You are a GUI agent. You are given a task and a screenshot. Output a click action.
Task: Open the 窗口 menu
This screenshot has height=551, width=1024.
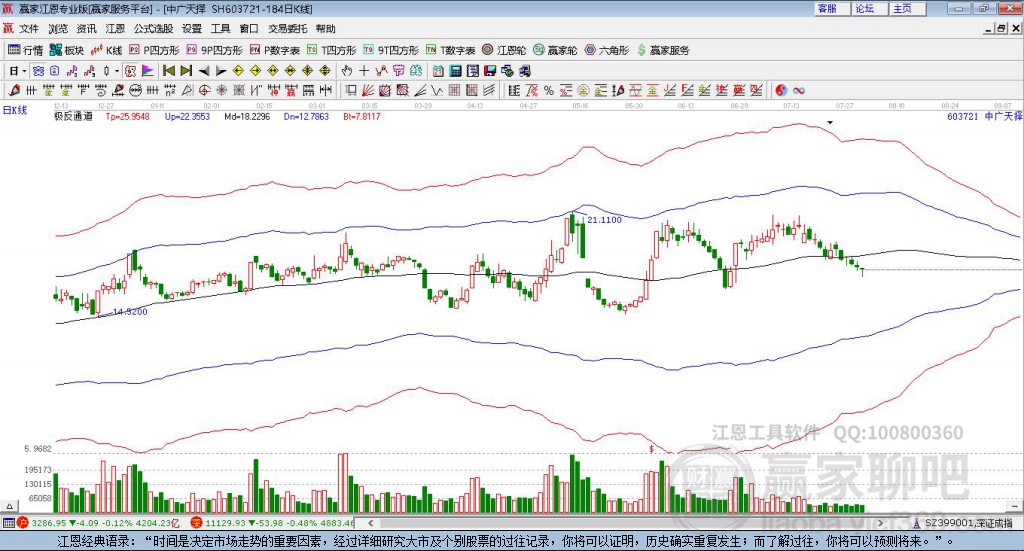(x=249, y=29)
